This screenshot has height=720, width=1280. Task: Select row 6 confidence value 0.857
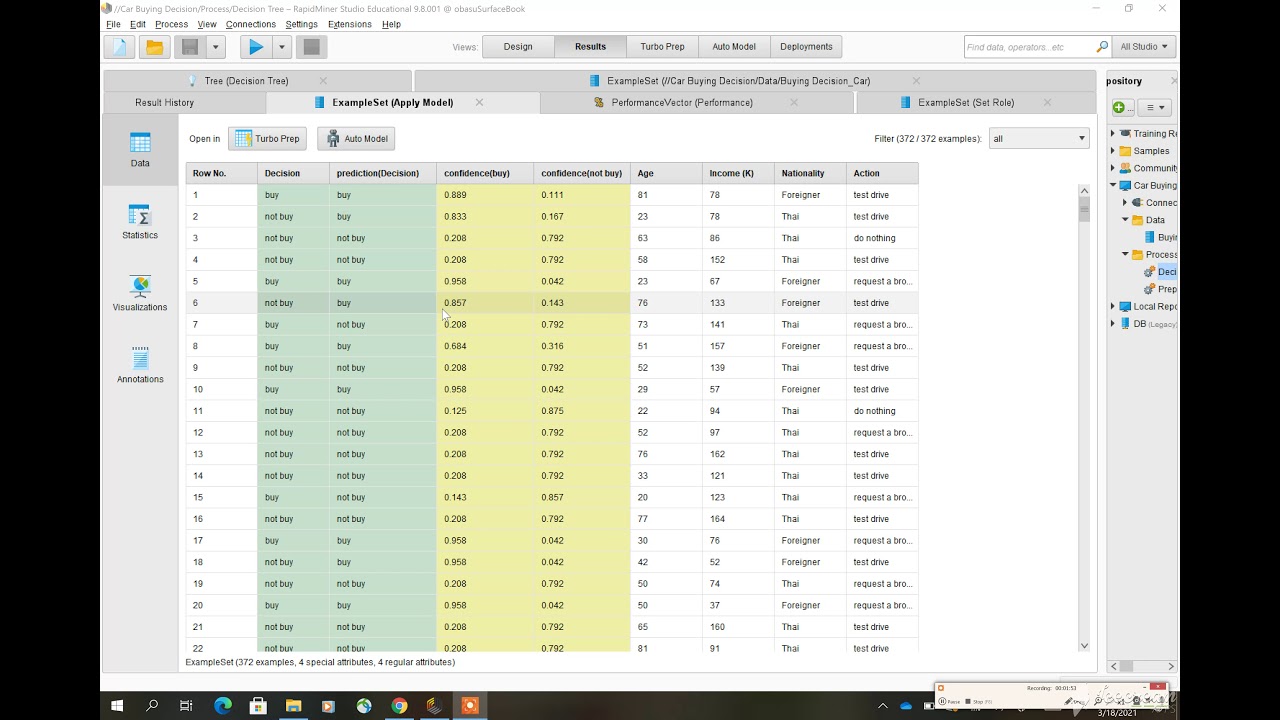coord(485,303)
